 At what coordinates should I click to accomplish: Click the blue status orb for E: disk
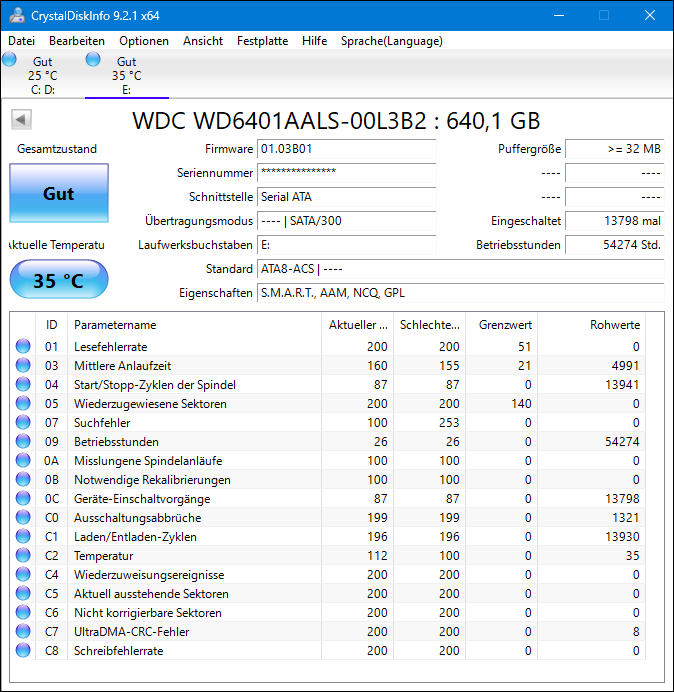pos(93,59)
